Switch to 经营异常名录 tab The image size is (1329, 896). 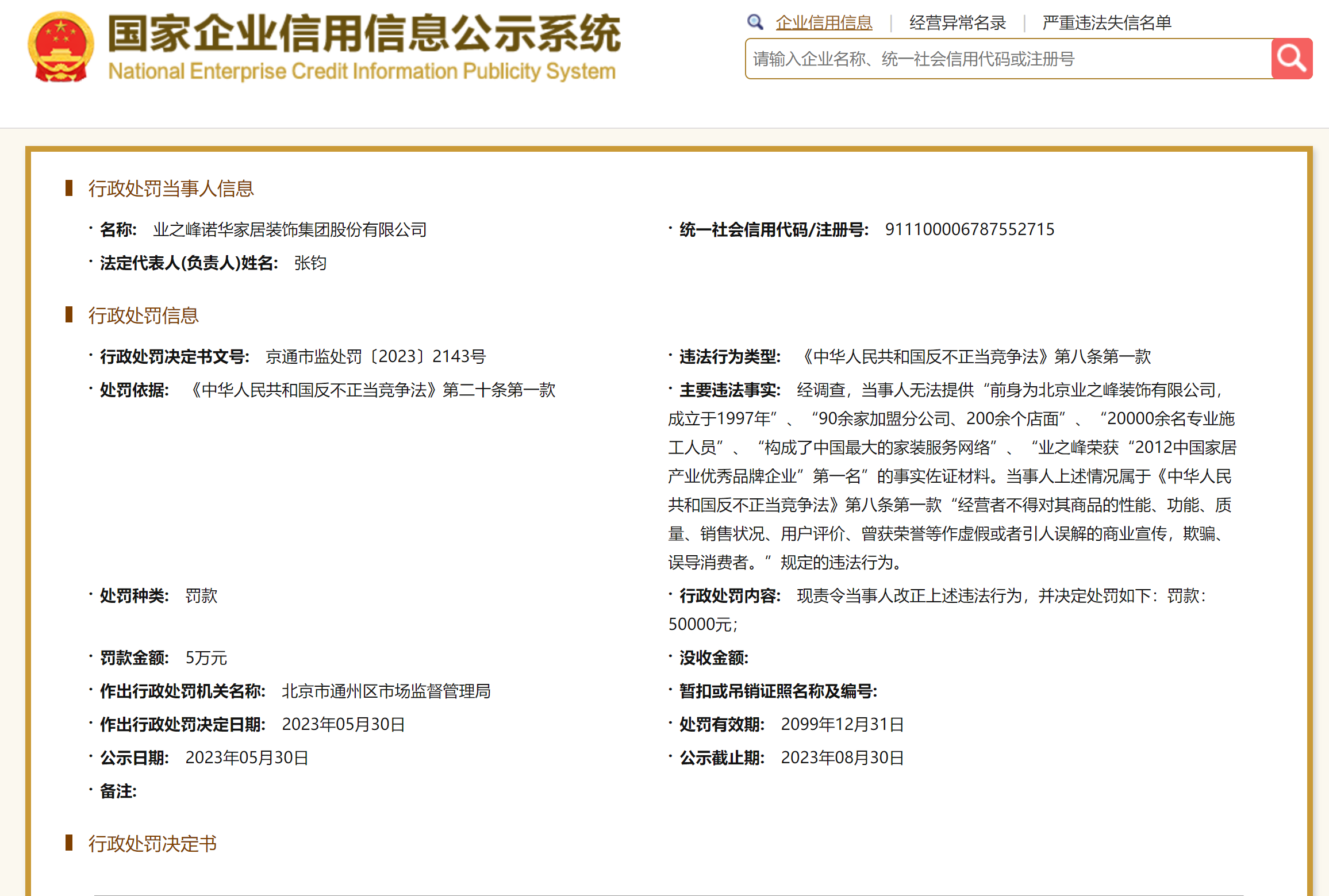click(957, 23)
